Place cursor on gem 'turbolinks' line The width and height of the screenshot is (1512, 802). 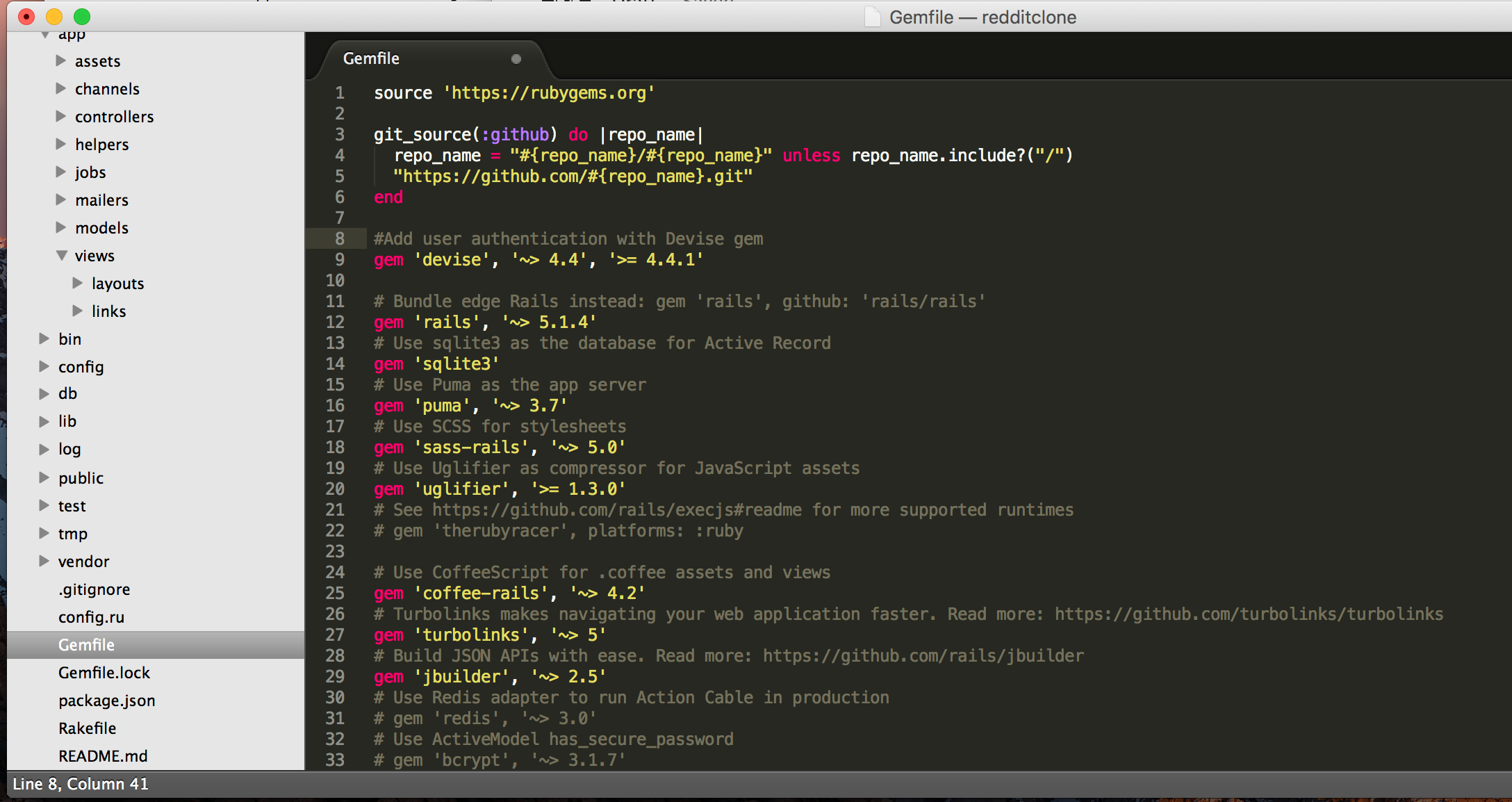point(490,635)
